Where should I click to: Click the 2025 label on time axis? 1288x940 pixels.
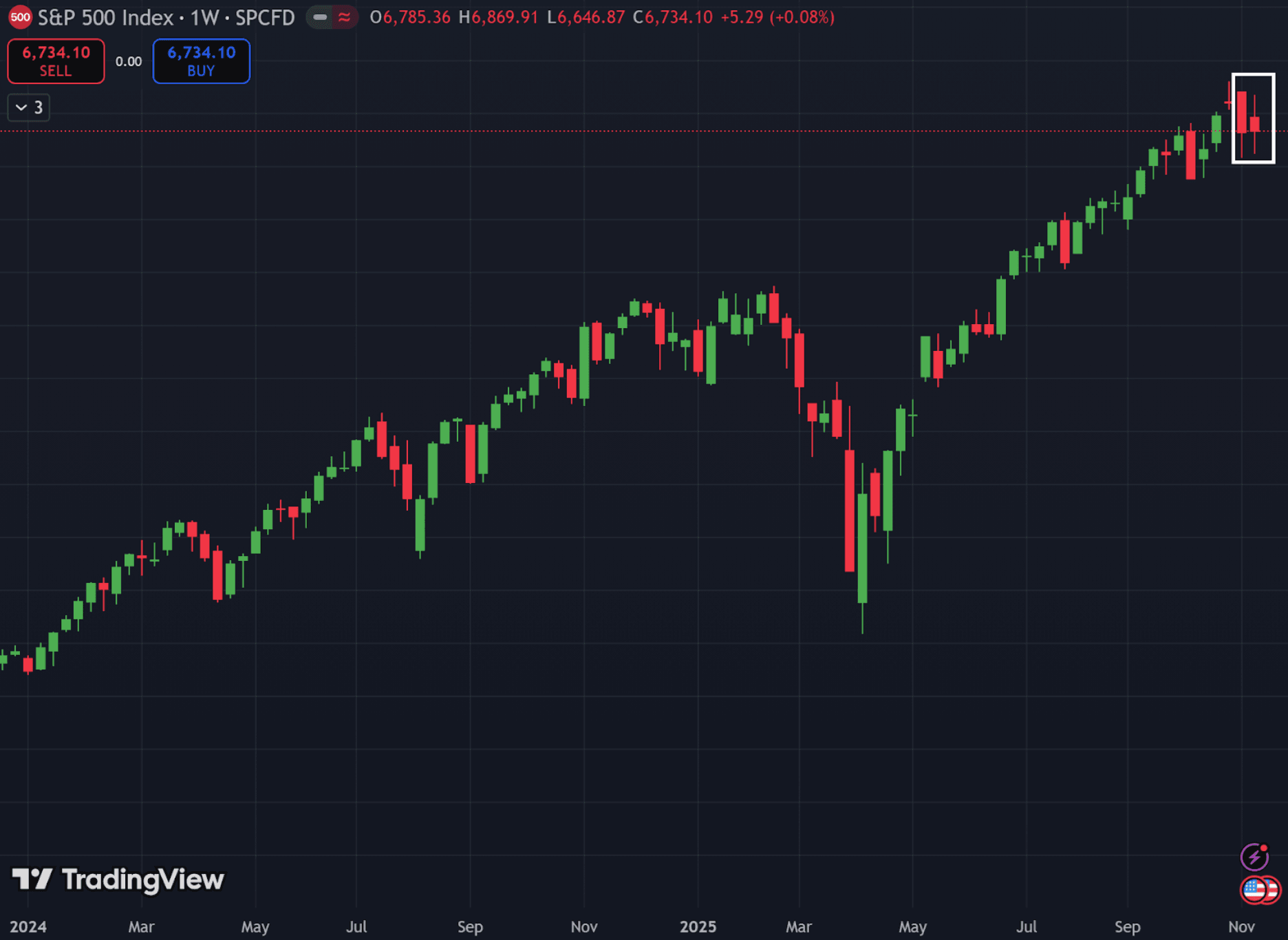pos(698,927)
